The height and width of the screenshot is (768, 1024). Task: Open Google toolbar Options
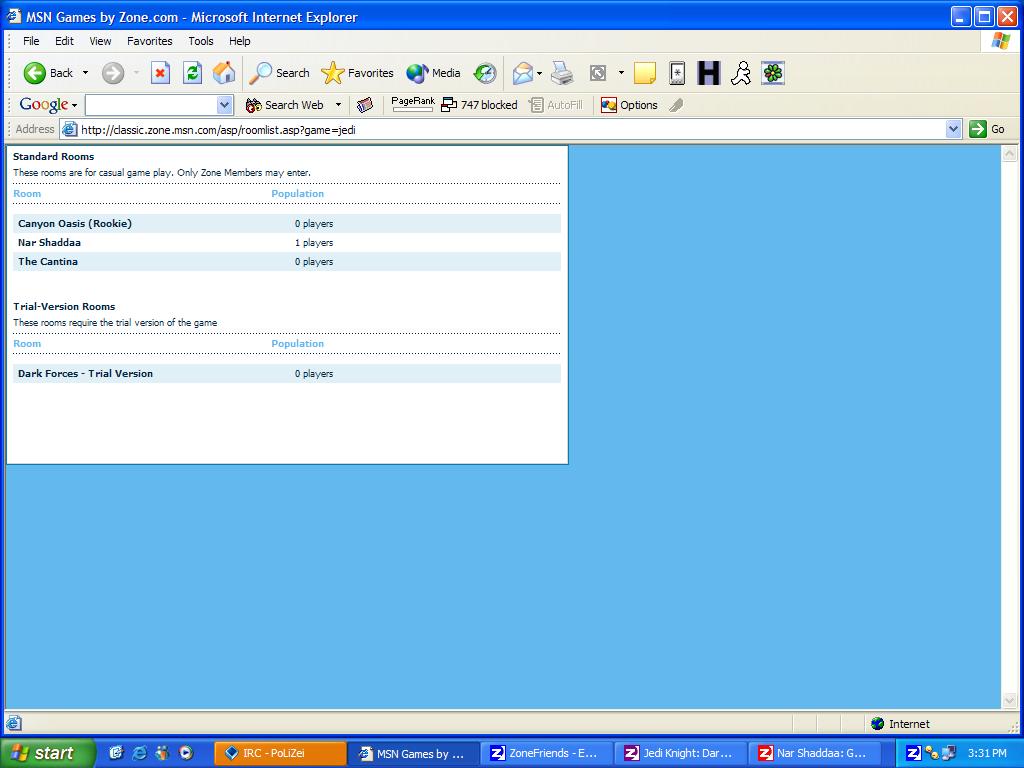(x=630, y=105)
